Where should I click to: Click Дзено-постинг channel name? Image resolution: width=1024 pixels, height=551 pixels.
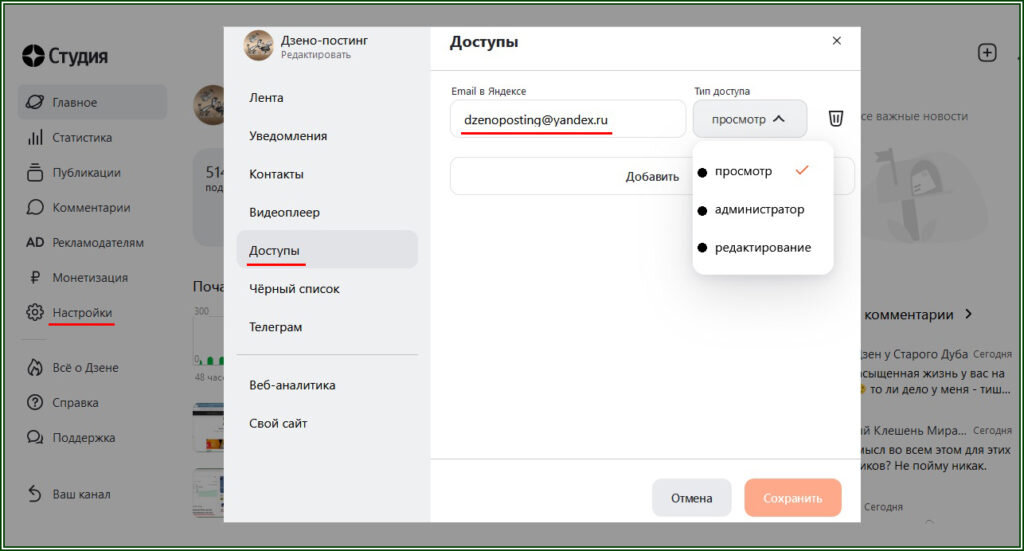[324, 40]
